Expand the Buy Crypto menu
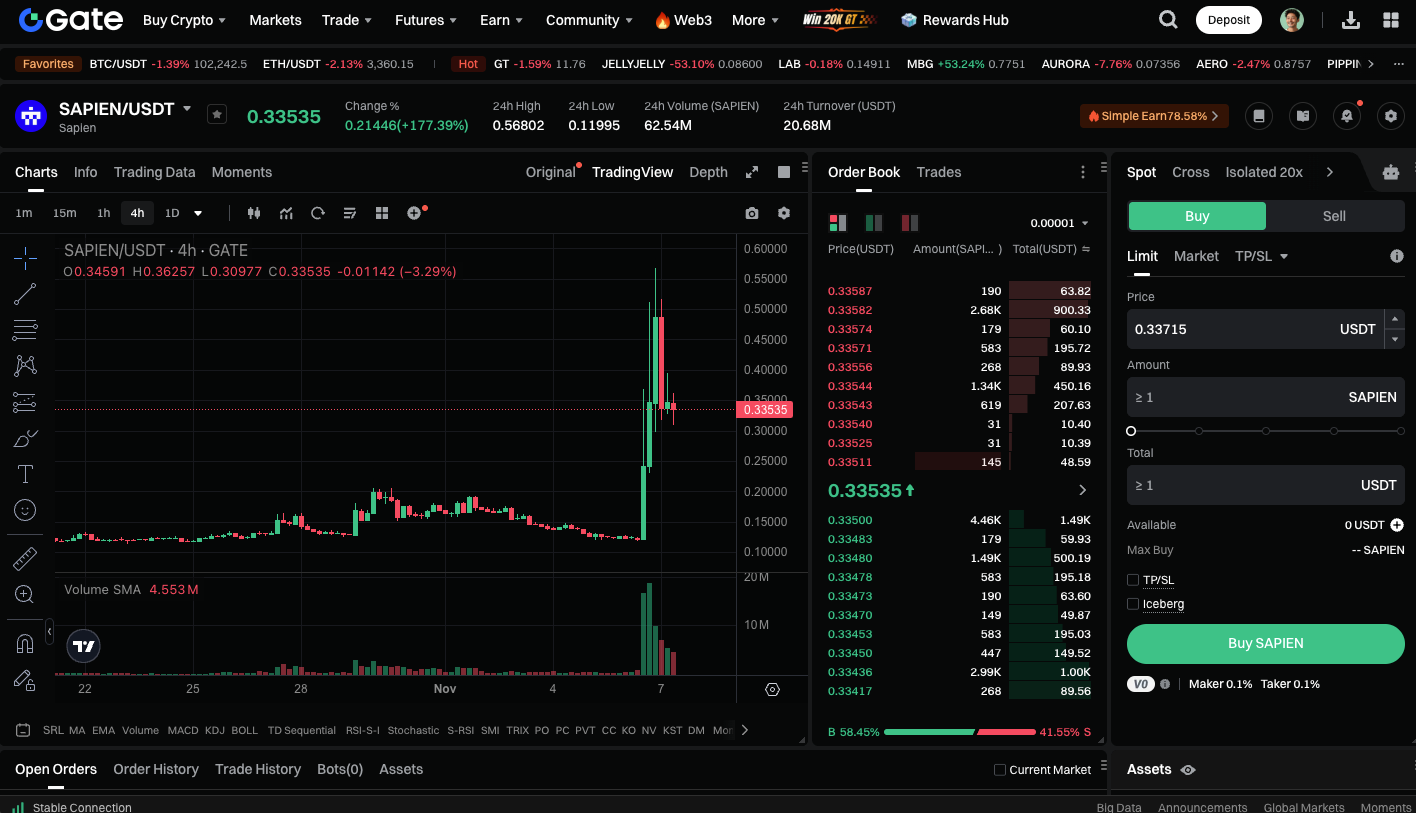Screen dimensions: 1416x813 click(184, 20)
